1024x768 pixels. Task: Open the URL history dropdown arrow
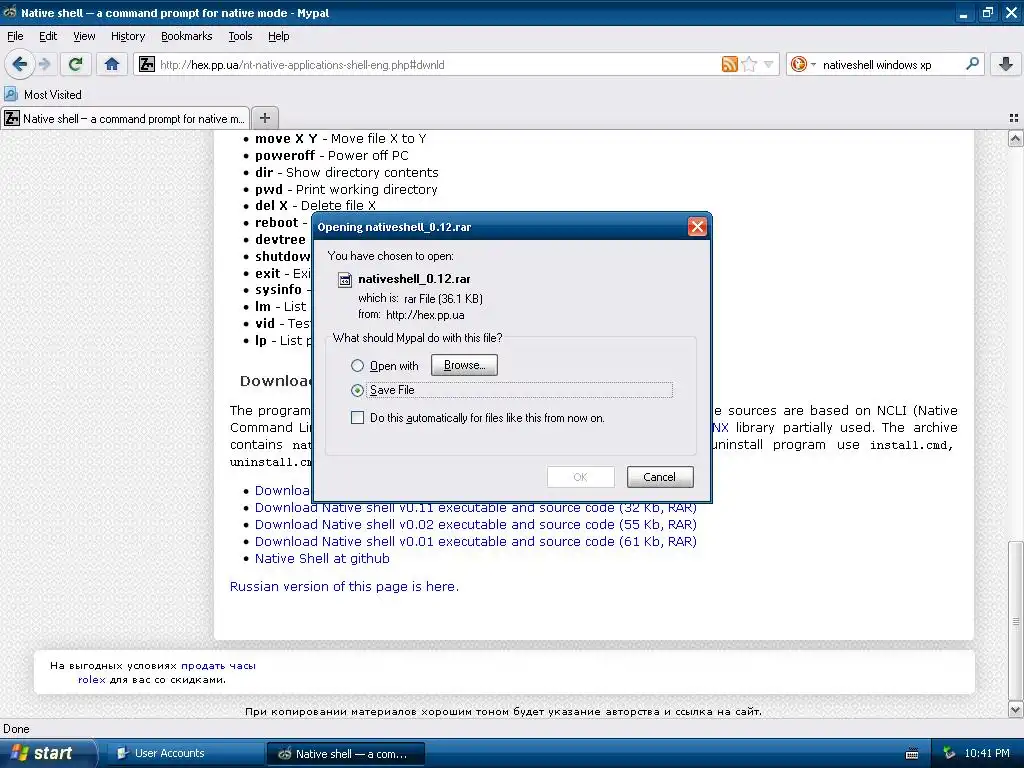click(x=769, y=64)
